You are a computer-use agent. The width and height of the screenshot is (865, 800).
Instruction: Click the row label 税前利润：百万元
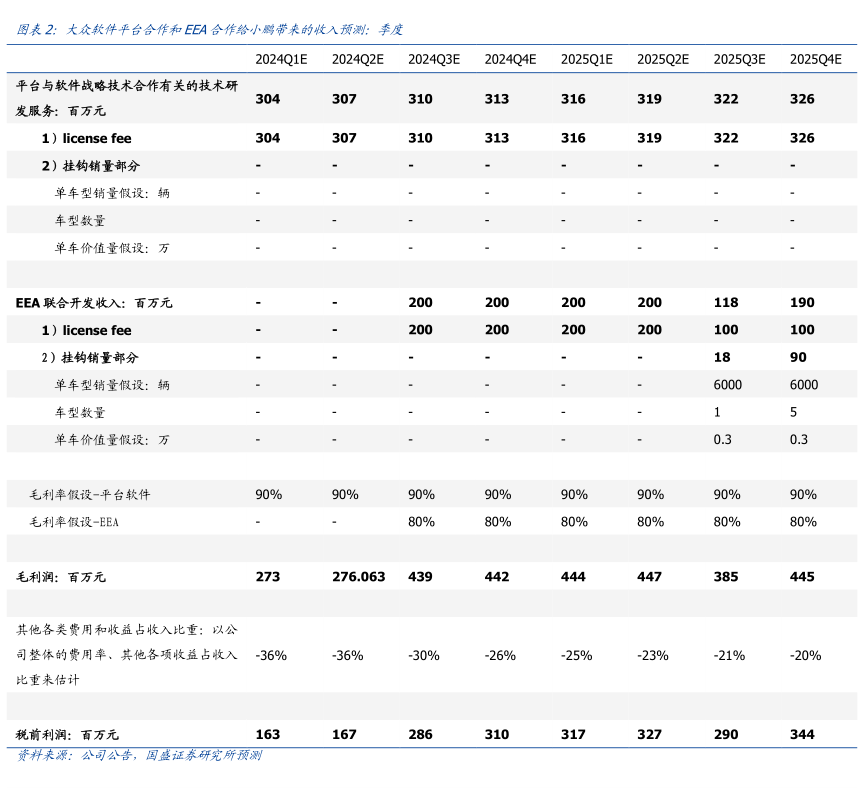click(67, 735)
